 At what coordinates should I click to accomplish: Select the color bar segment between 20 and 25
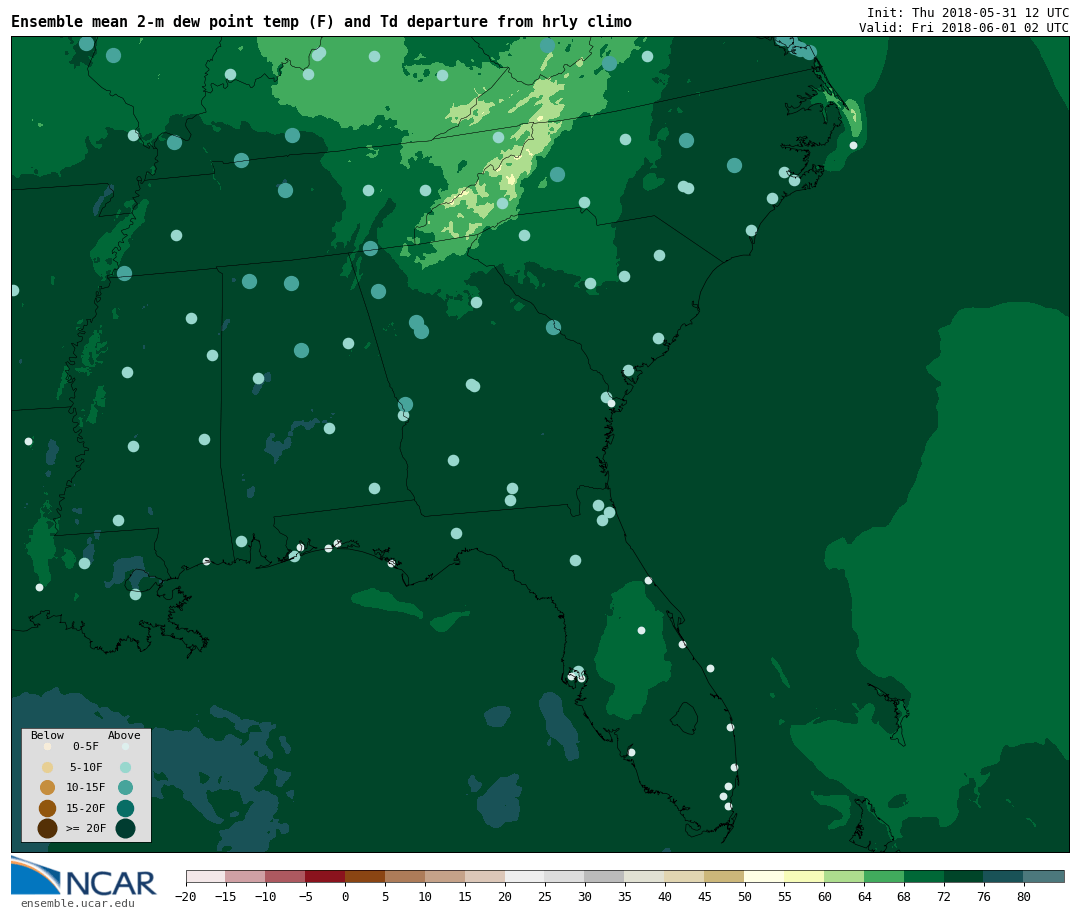coord(526,876)
